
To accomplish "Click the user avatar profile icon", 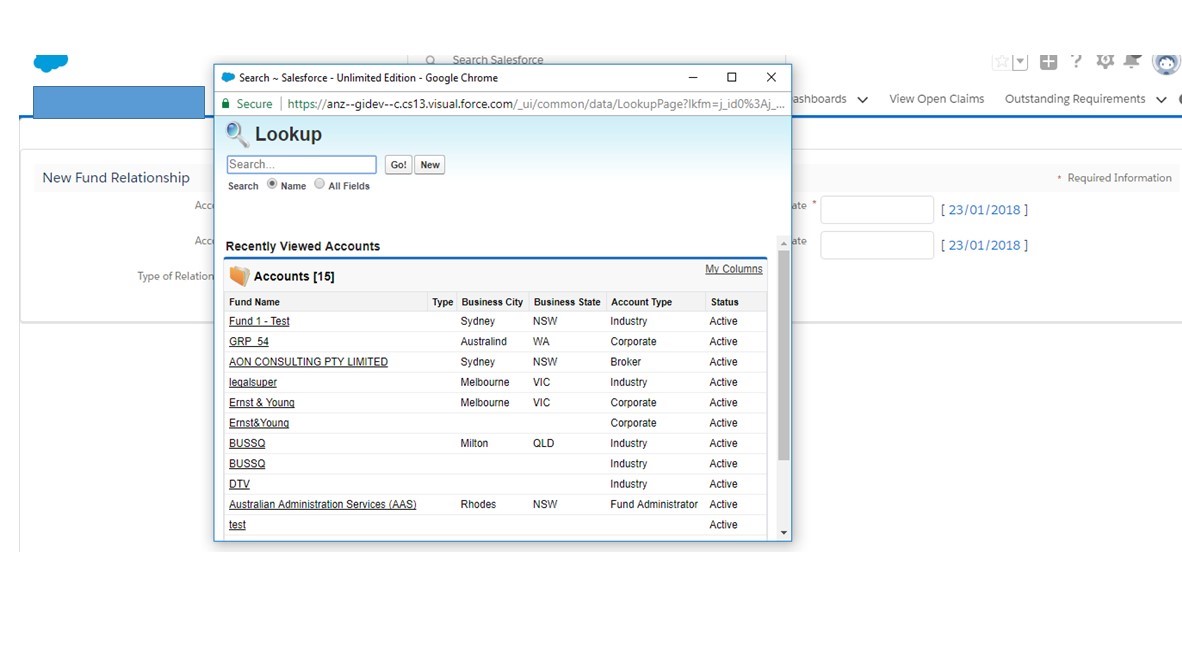I will (x=1166, y=63).
